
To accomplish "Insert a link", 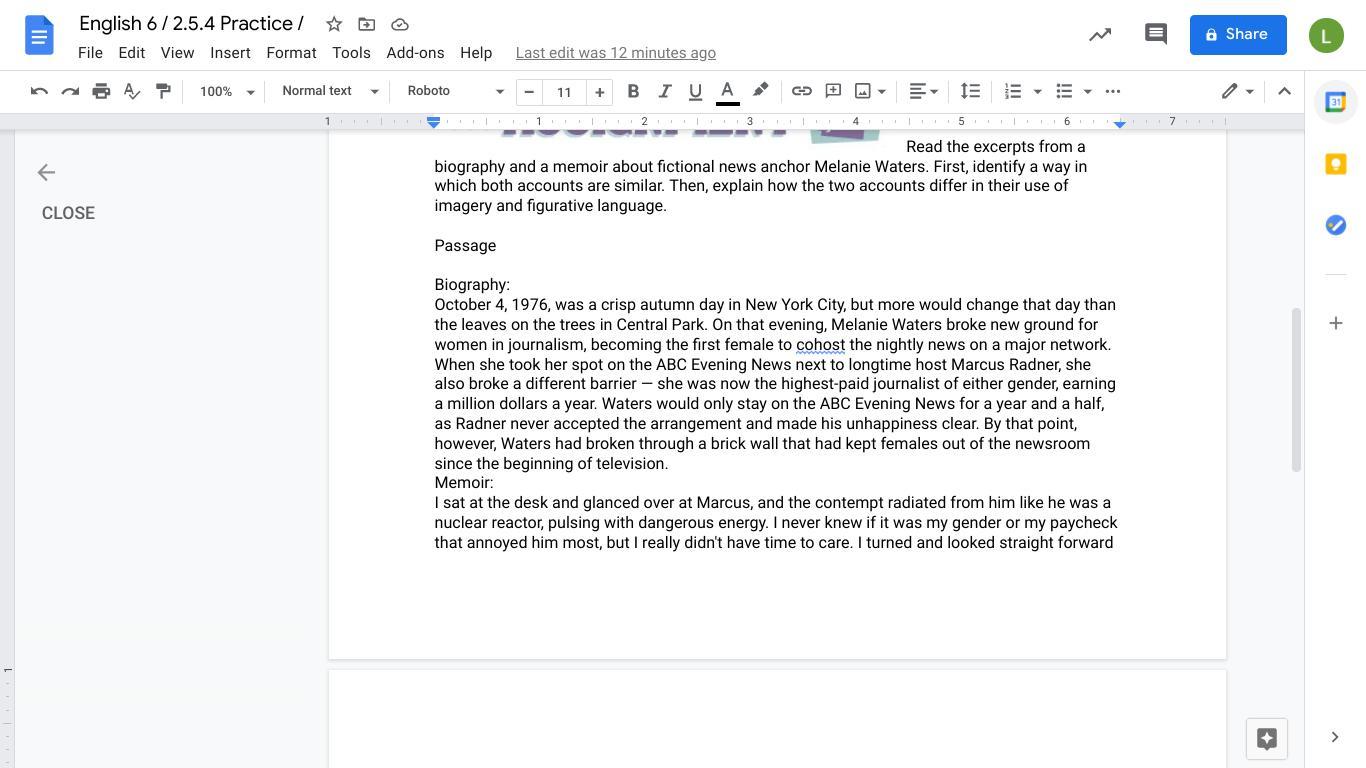I will (x=802, y=91).
